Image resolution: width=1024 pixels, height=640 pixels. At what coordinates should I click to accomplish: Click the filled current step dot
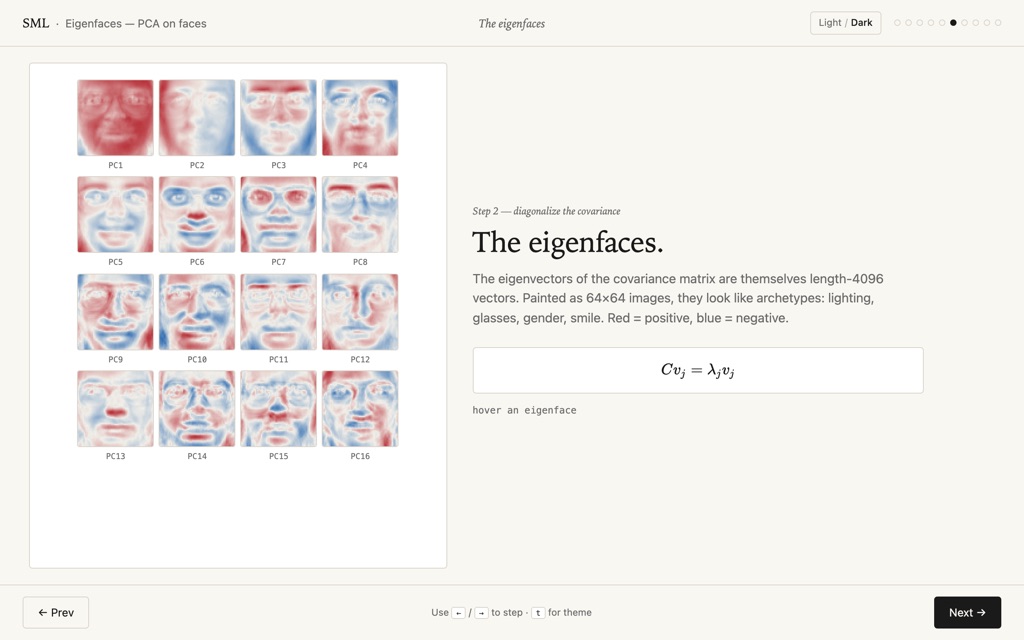pyautogui.click(x=953, y=23)
